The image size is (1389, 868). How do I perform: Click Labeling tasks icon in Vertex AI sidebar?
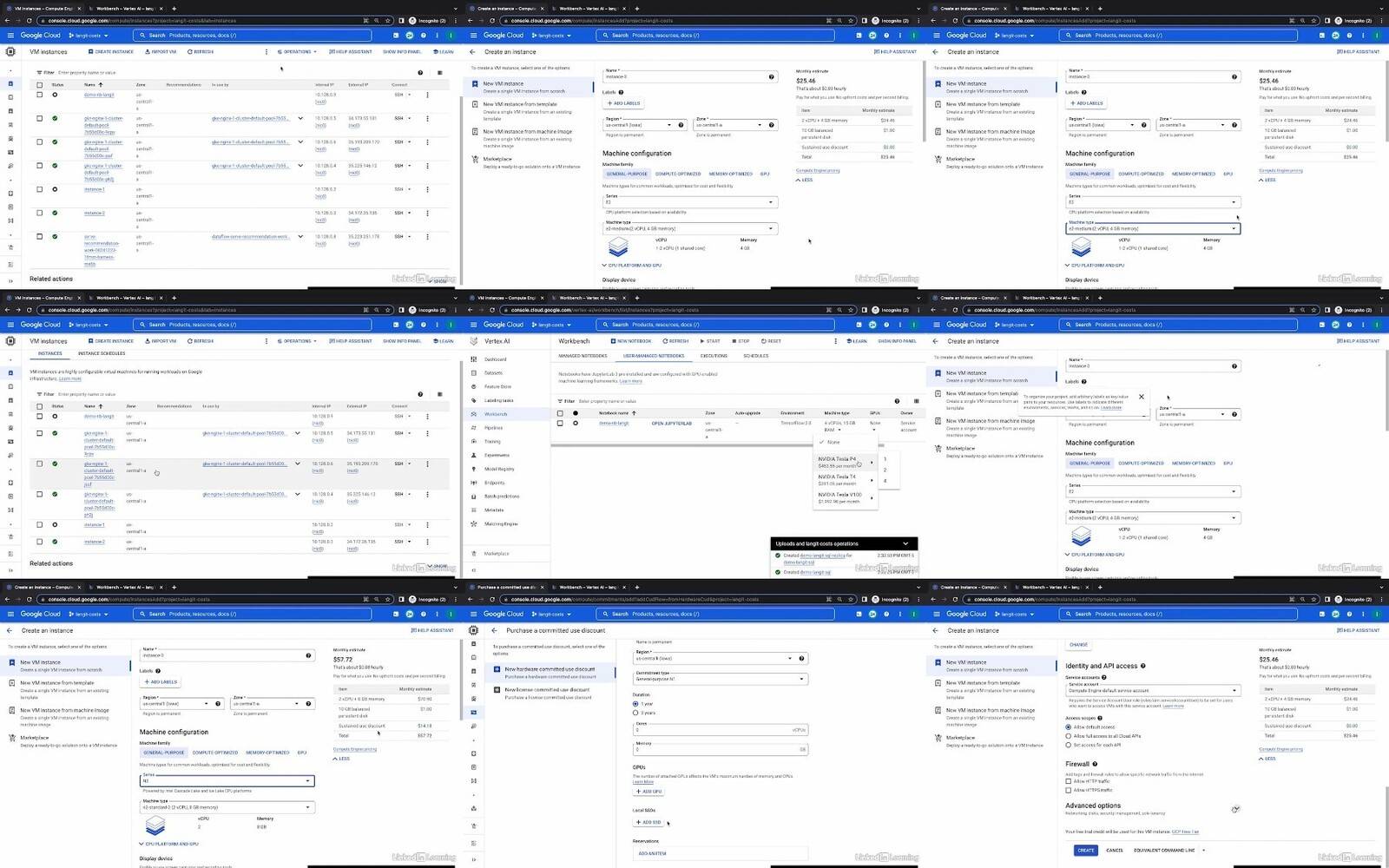click(473, 400)
